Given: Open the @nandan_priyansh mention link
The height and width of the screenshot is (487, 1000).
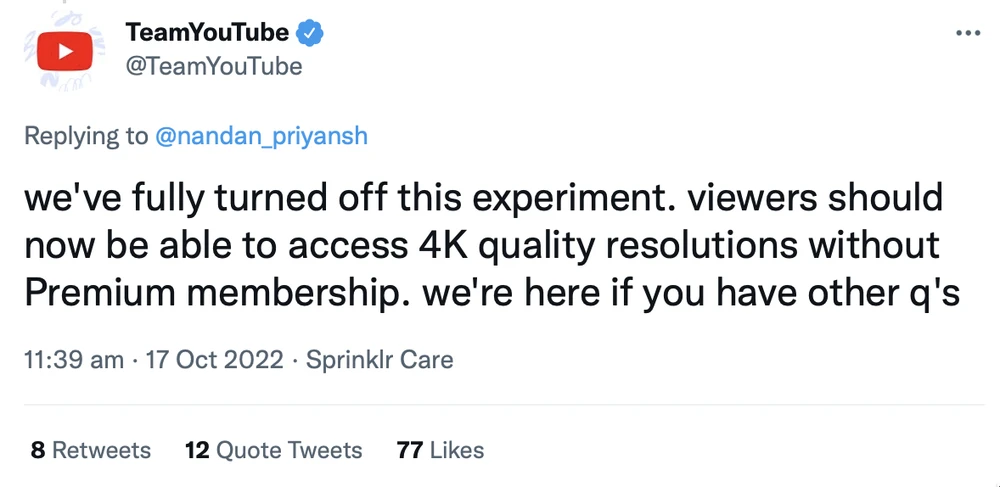Looking at the screenshot, I should pos(262,135).
